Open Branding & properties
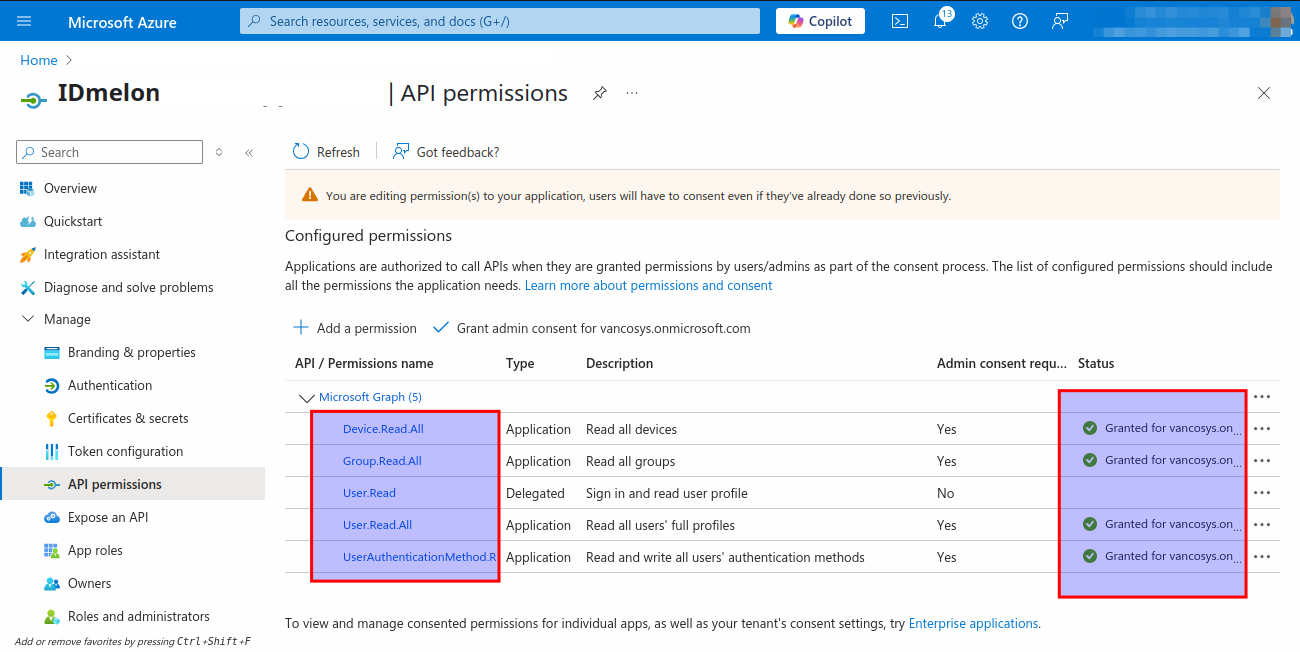This screenshot has width=1300, height=652. click(x=132, y=352)
